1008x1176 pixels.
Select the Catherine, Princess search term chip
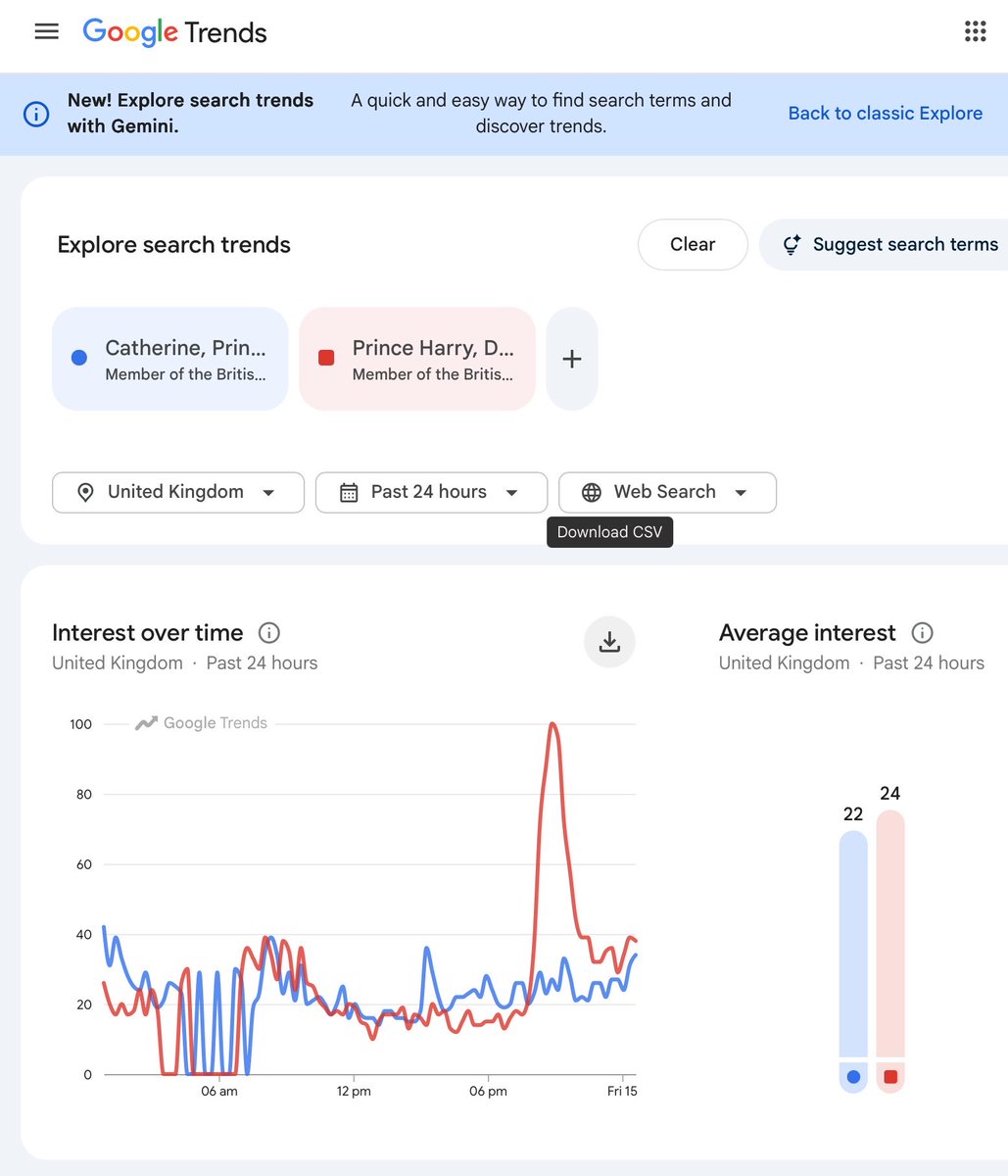click(x=169, y=359)
